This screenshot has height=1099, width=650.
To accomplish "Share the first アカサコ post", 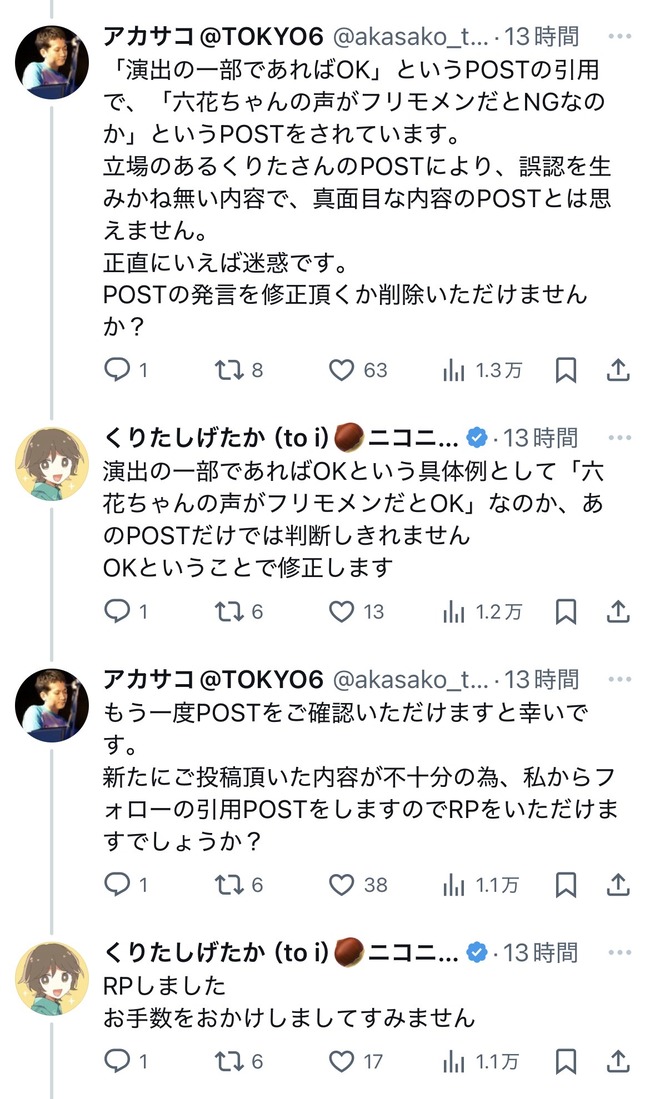I will point(618,370).
